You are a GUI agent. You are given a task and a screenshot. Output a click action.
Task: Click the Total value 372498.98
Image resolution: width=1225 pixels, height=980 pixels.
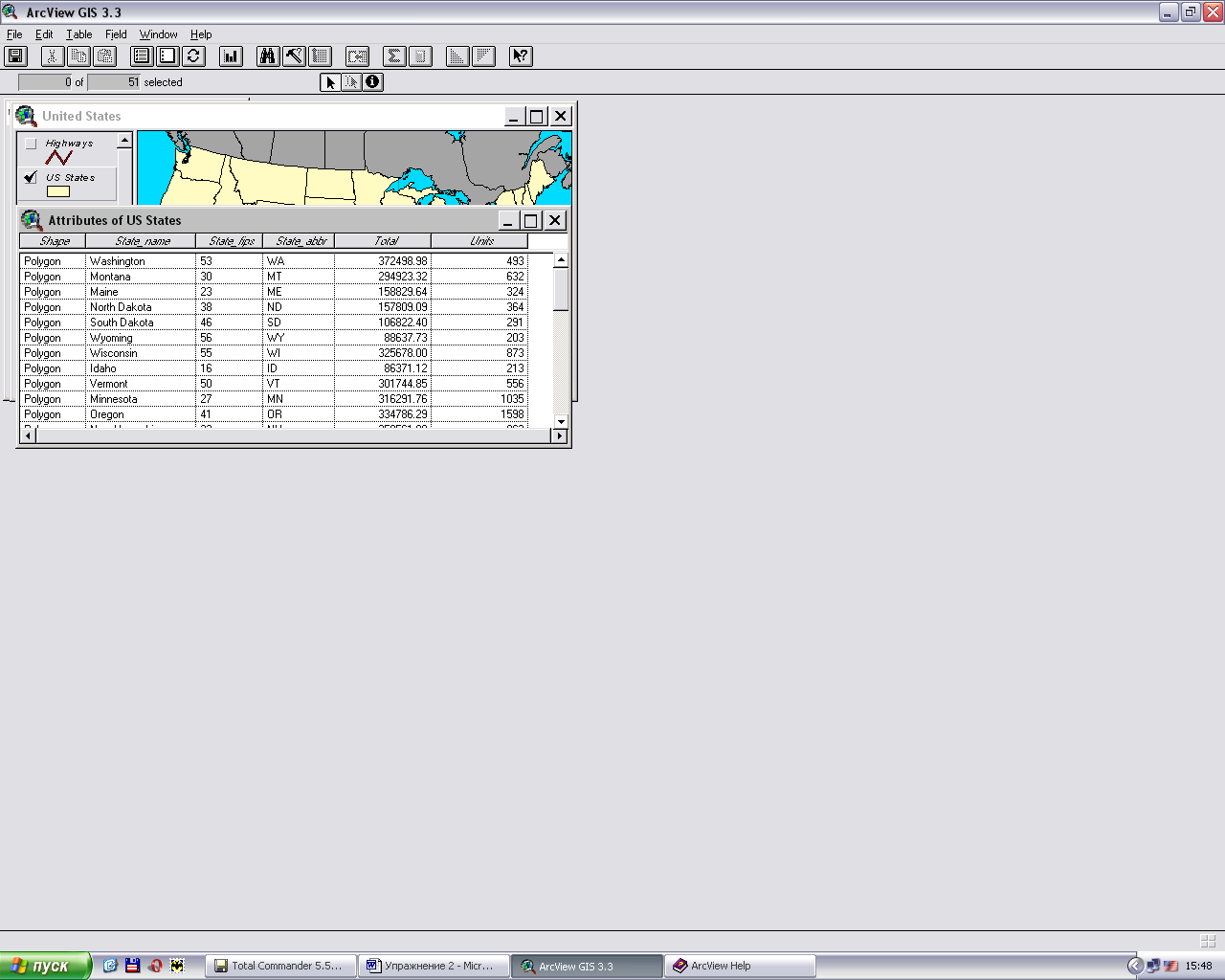[402, 261]
